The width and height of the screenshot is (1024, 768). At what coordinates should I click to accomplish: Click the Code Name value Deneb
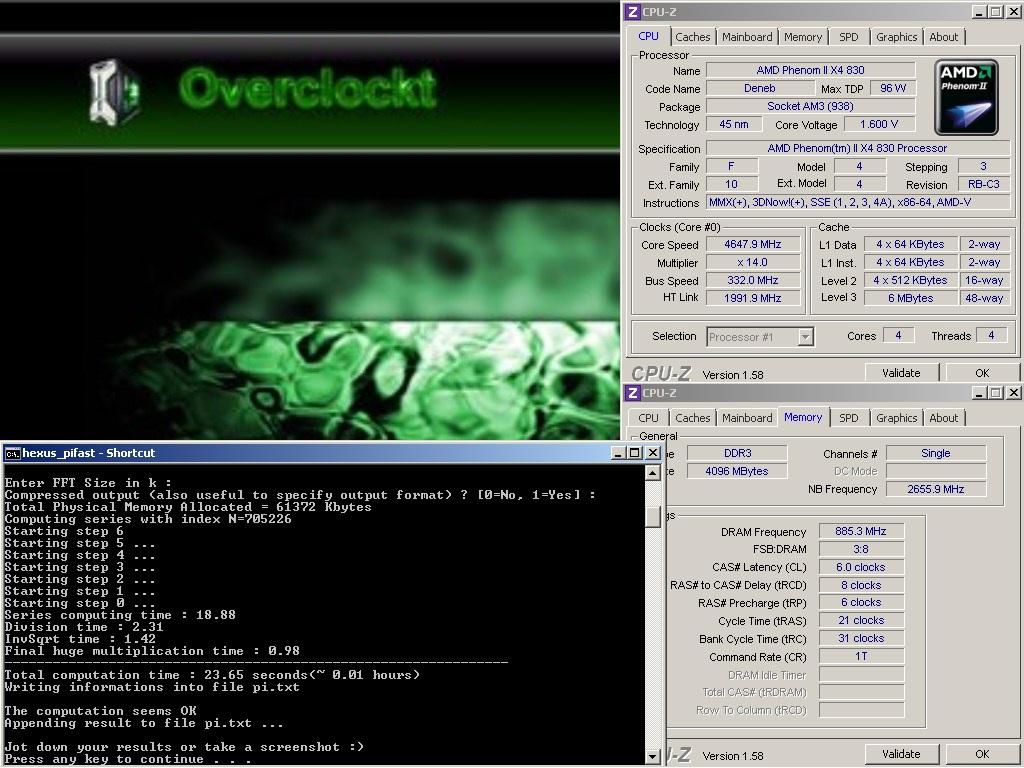760,88
